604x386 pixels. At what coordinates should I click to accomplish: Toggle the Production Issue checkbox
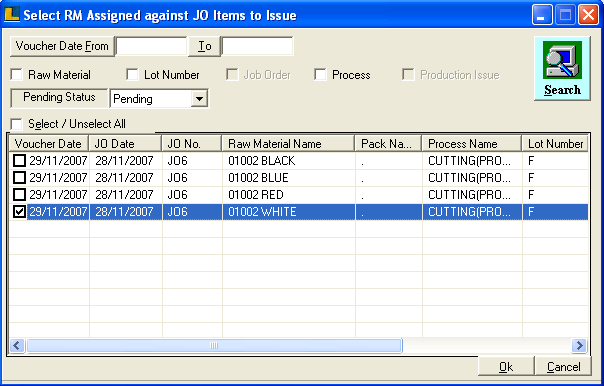[x=408, y=75]
